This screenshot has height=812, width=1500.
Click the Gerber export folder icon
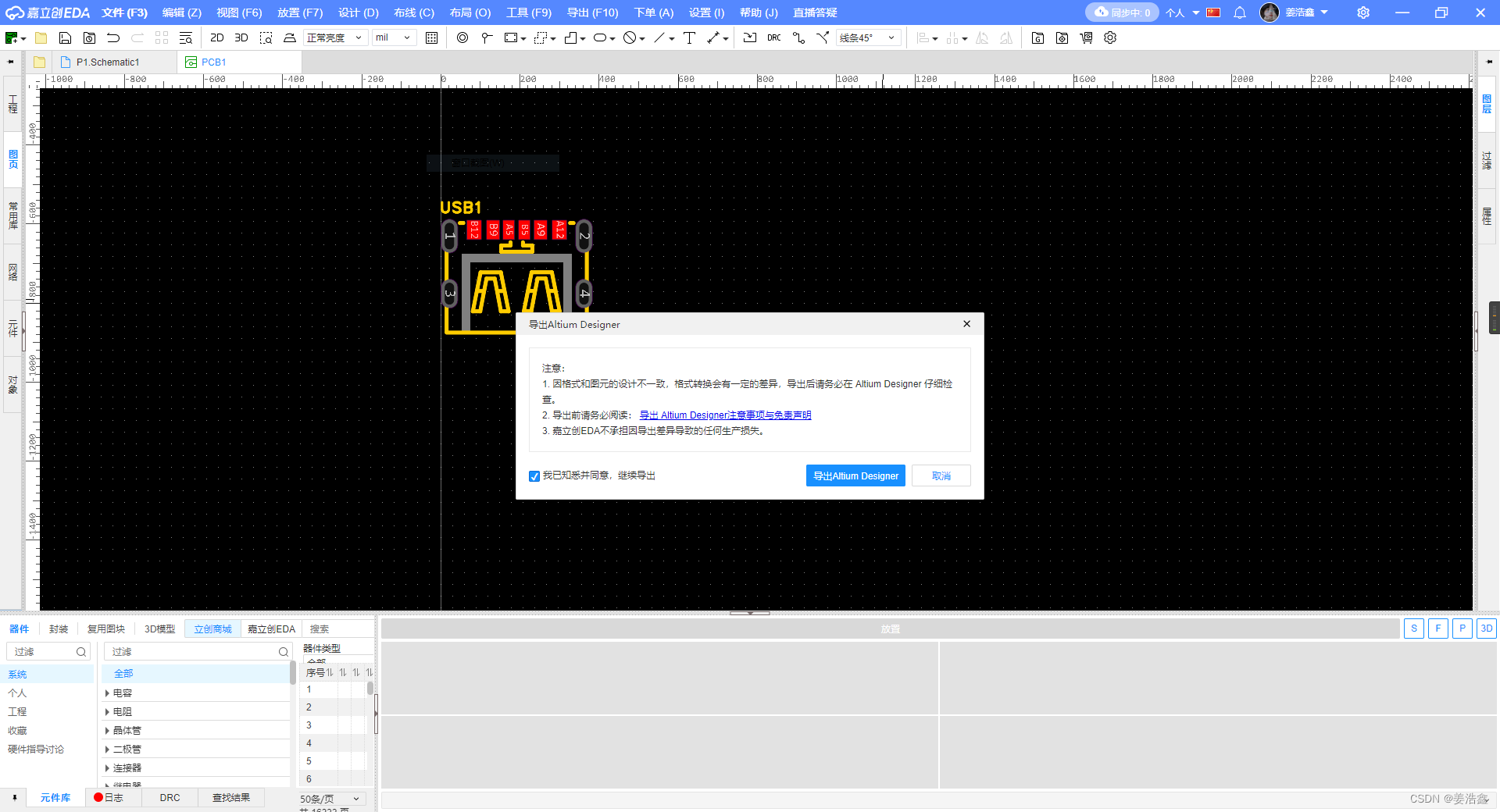point(1037,37)
